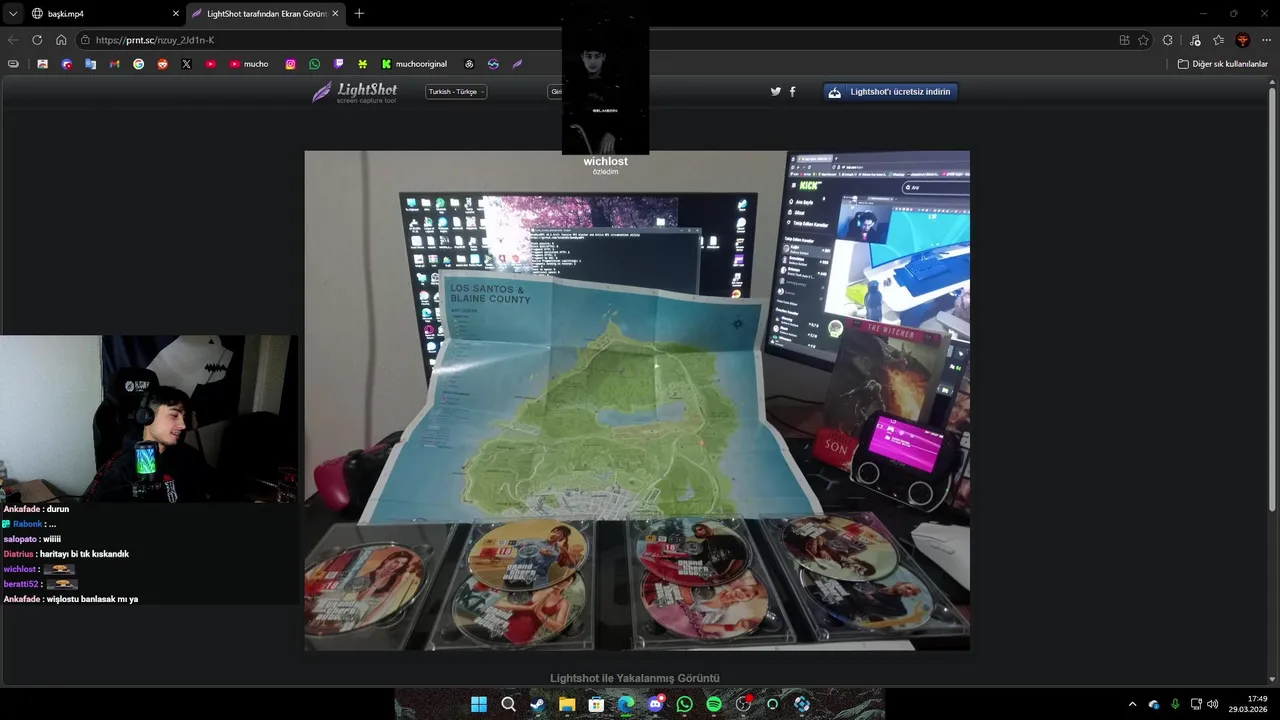This screenshot has height=720, width=1280.
Task: Open the Google Translate bookmark icon
Action: point(90,64)
